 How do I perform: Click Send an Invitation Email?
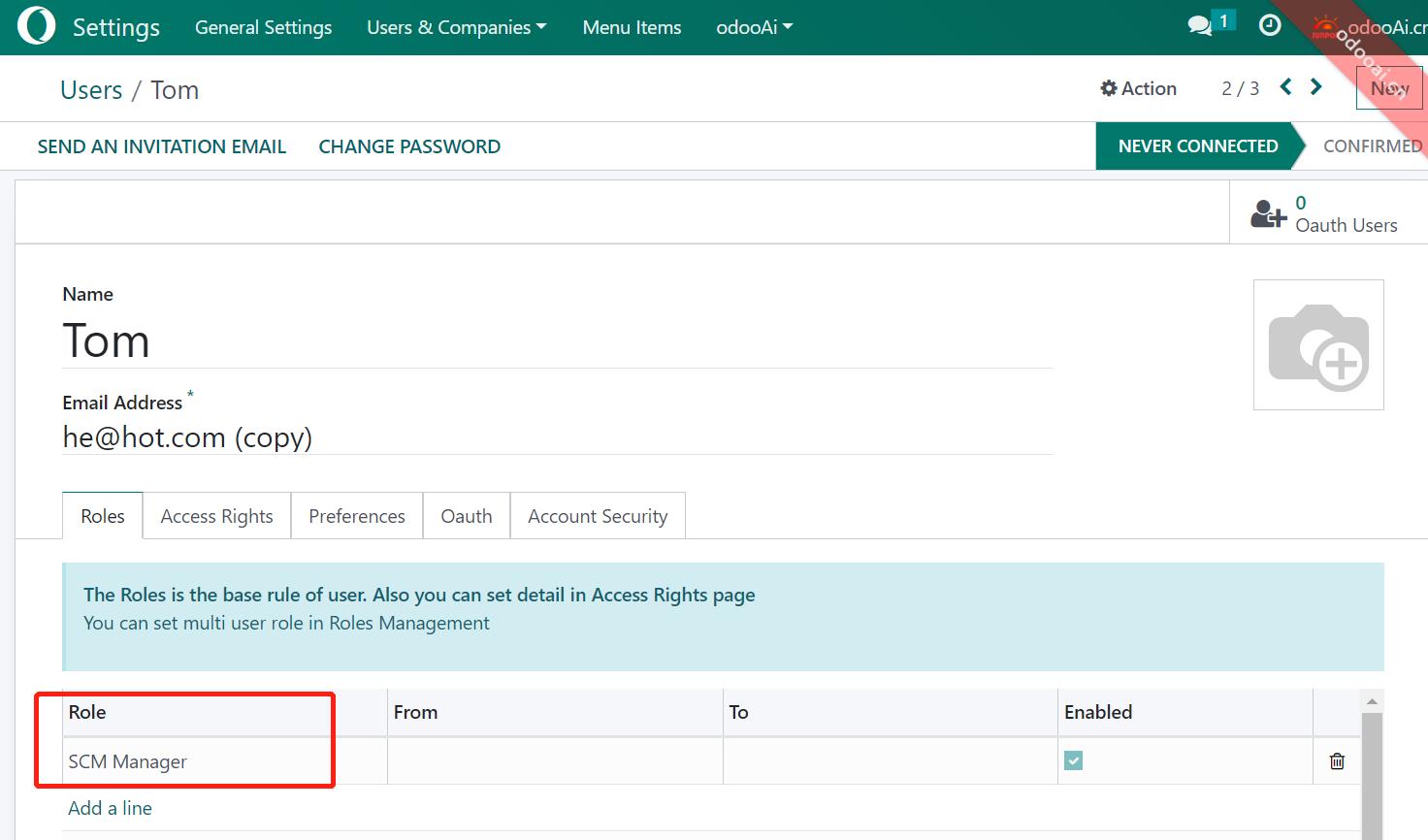click(162, 146)
